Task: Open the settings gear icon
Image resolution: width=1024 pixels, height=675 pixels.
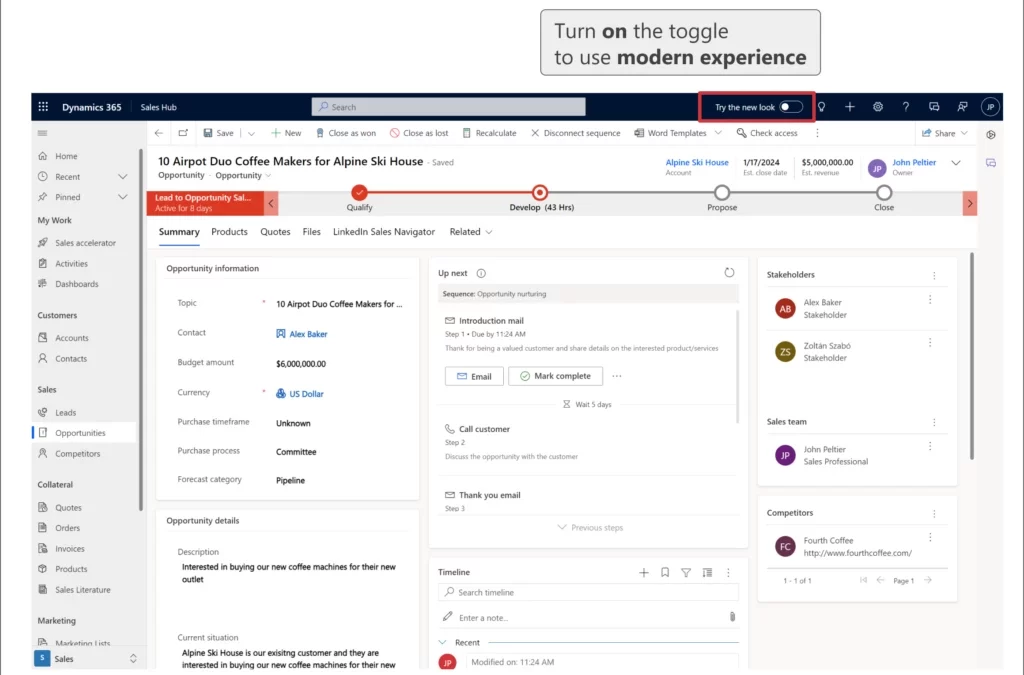Action: (878, 107)
